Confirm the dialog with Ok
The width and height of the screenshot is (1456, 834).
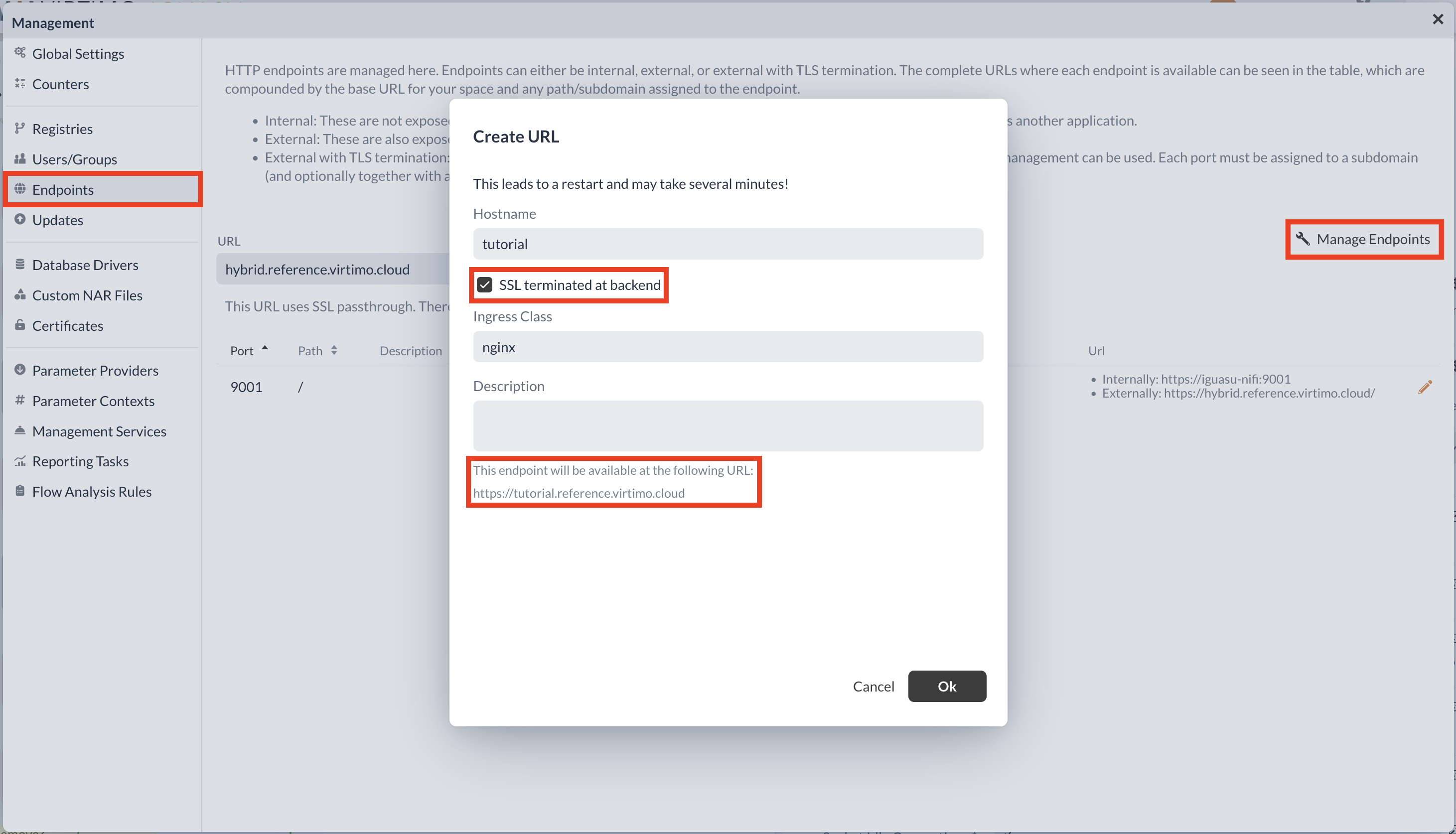pos(946,686)
